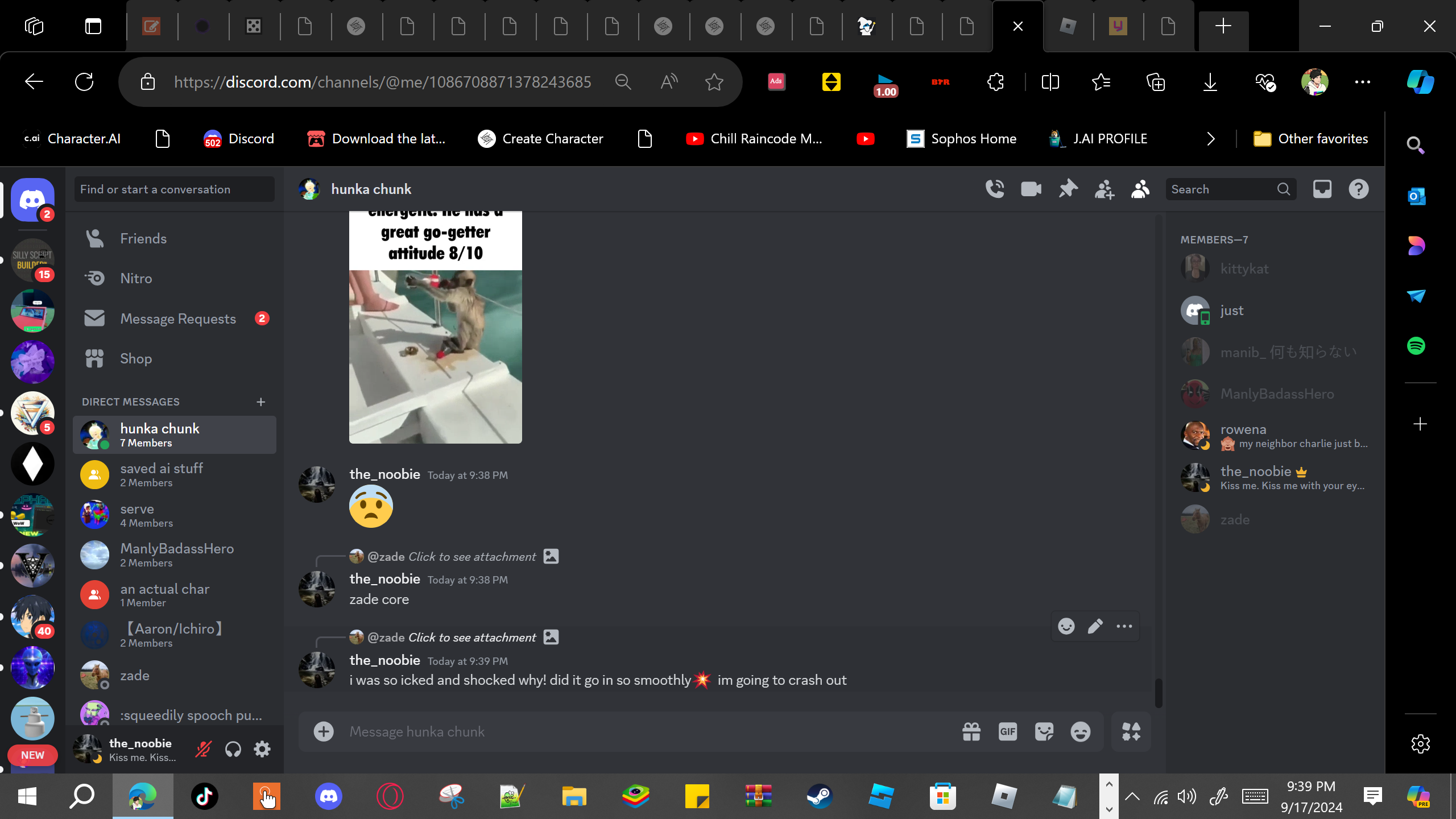Image resolution: width=1456 pixels, height=819 pixels.
Task: Show hidden system tray icons
Action: [x=1132, y=796]
